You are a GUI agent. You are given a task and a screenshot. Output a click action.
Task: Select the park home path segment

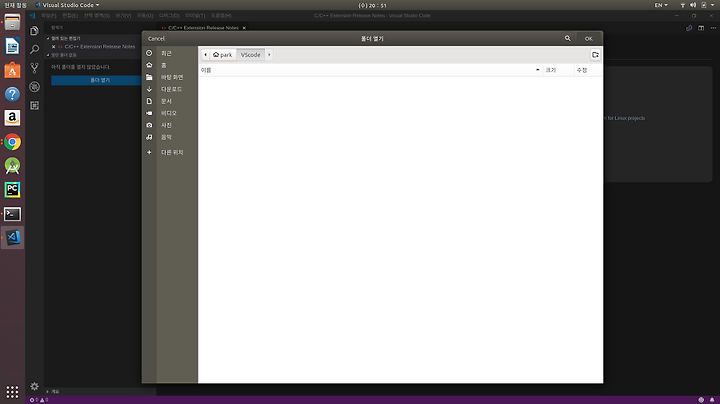tap(223, 55)
